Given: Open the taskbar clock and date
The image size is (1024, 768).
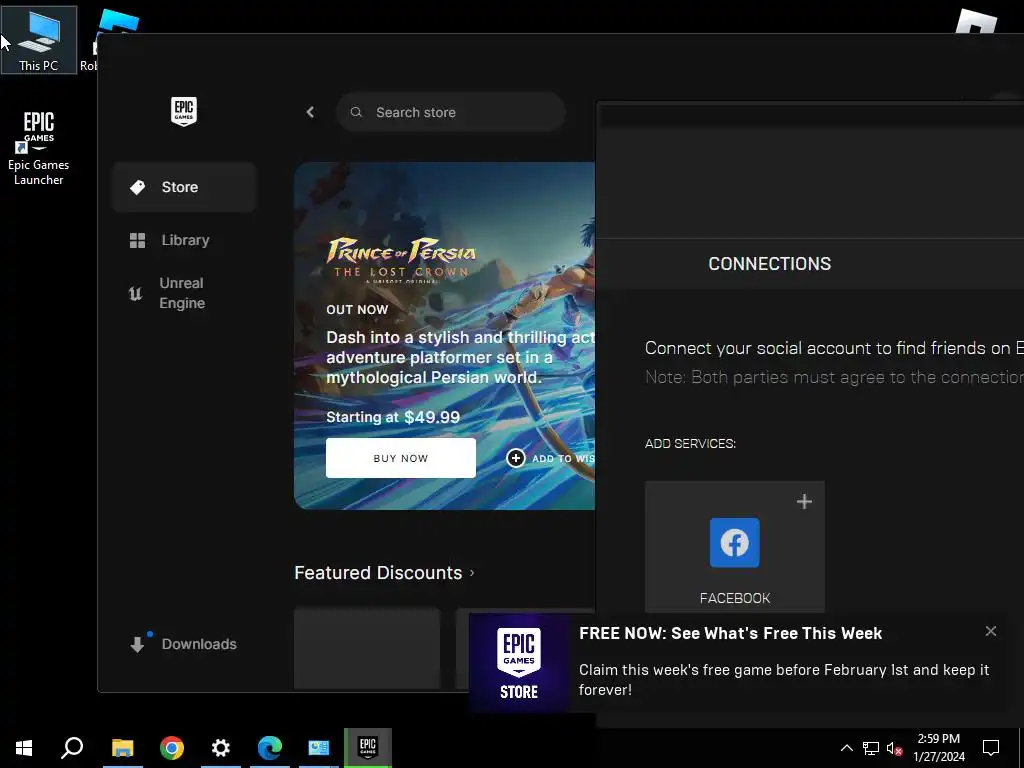Looking at the screenshot, I should [938, 748].
